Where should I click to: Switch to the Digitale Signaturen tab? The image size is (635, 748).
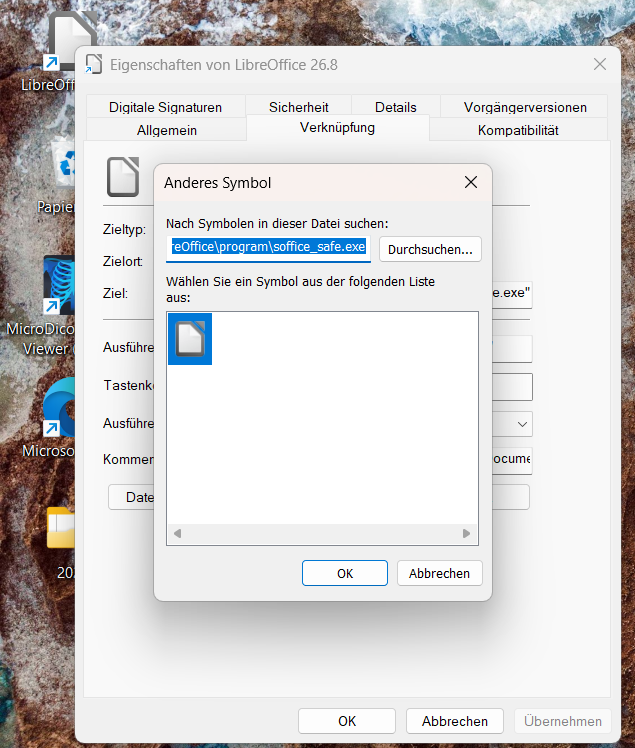pos(166,107)
